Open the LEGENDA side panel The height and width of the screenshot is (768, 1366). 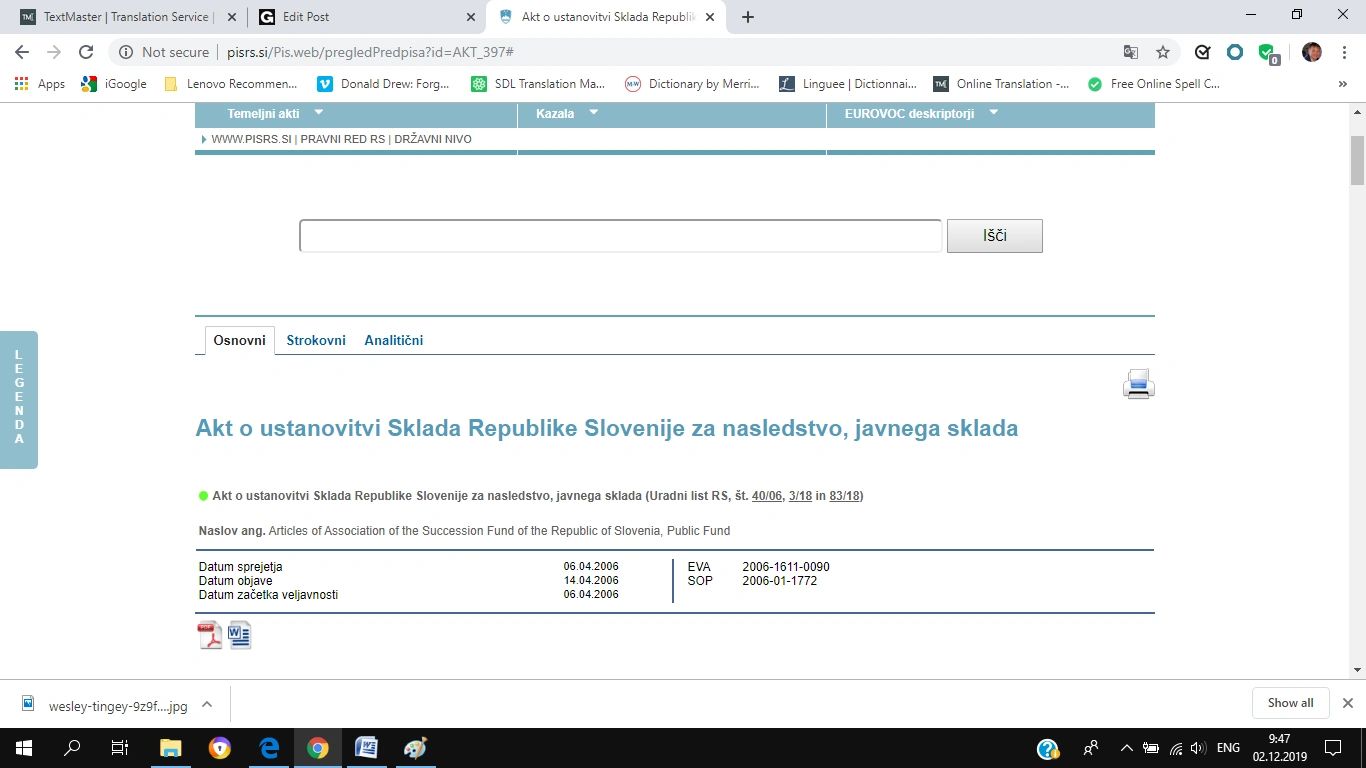coord(19,398)
